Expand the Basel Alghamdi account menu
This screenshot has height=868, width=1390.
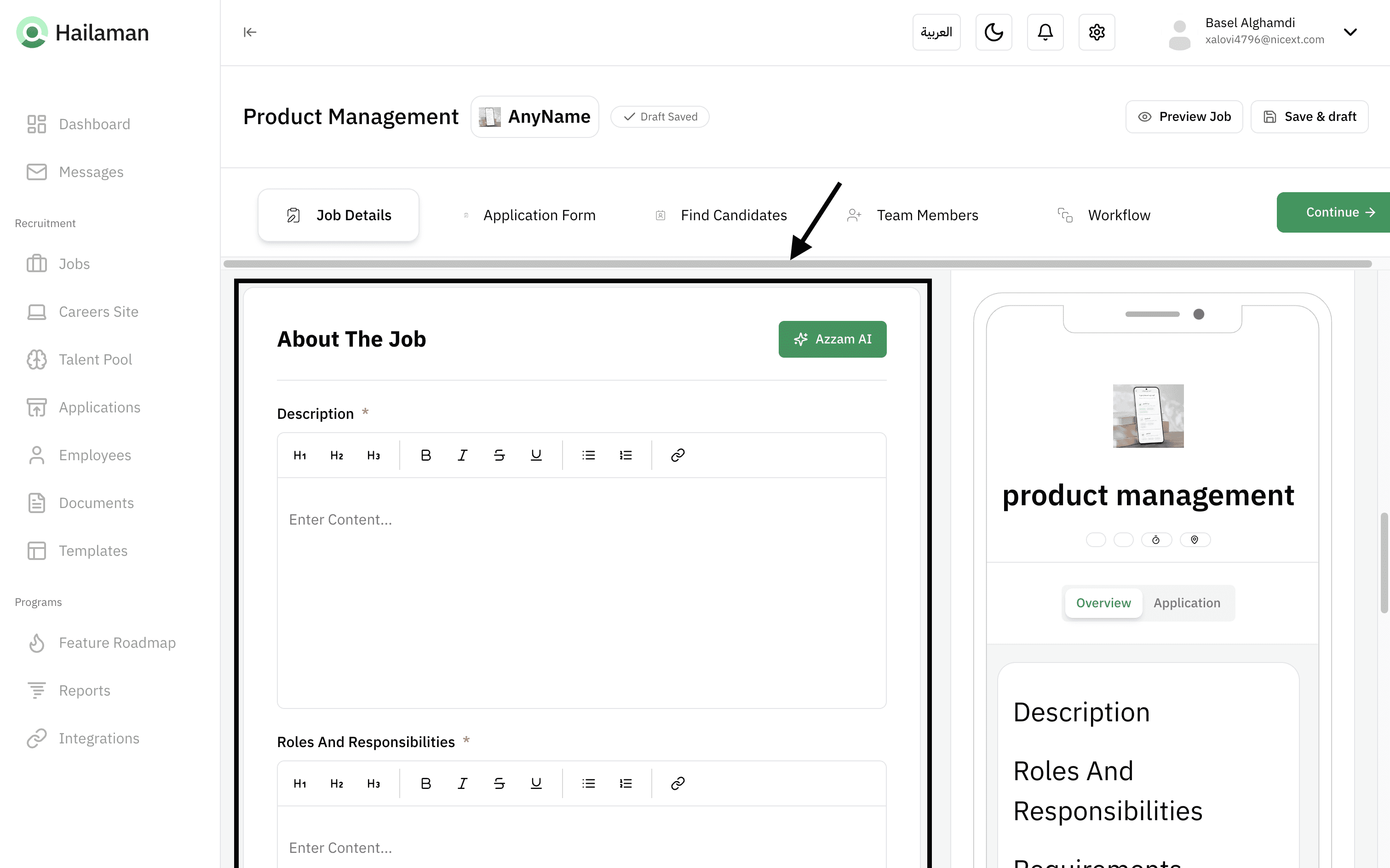point(1350,32)
